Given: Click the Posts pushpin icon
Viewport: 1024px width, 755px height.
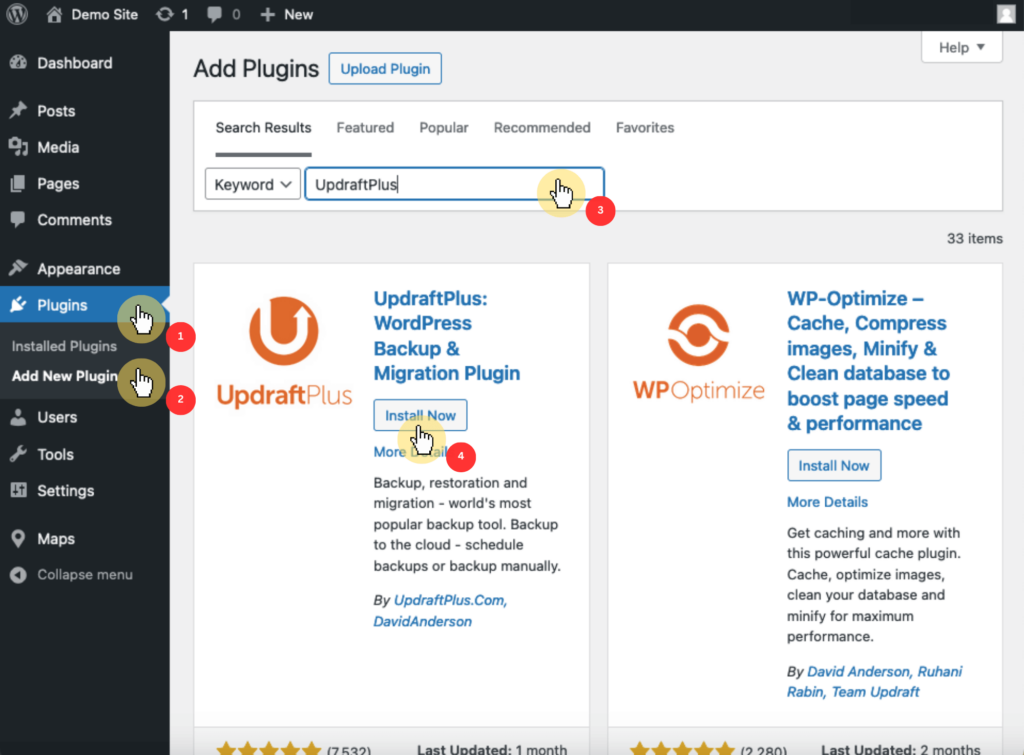Looking at the screenshot, I should click(18, 110).
